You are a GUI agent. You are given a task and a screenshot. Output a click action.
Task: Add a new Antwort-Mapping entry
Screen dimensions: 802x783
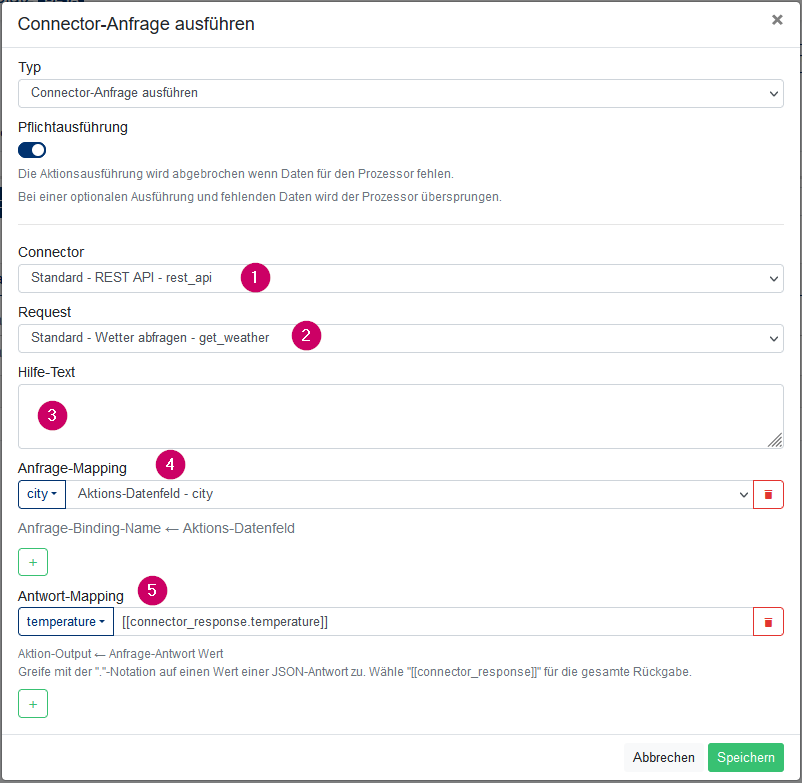(33, 704)
